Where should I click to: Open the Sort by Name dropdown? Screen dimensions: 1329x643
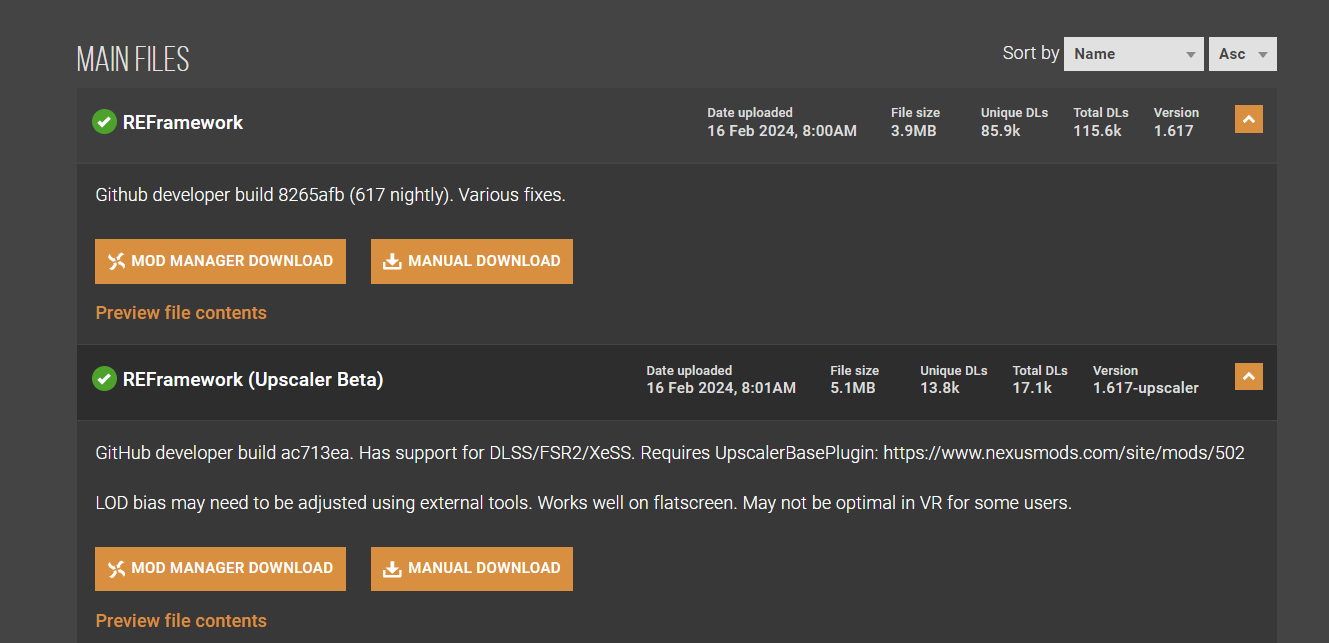[x=1134, y=54]
